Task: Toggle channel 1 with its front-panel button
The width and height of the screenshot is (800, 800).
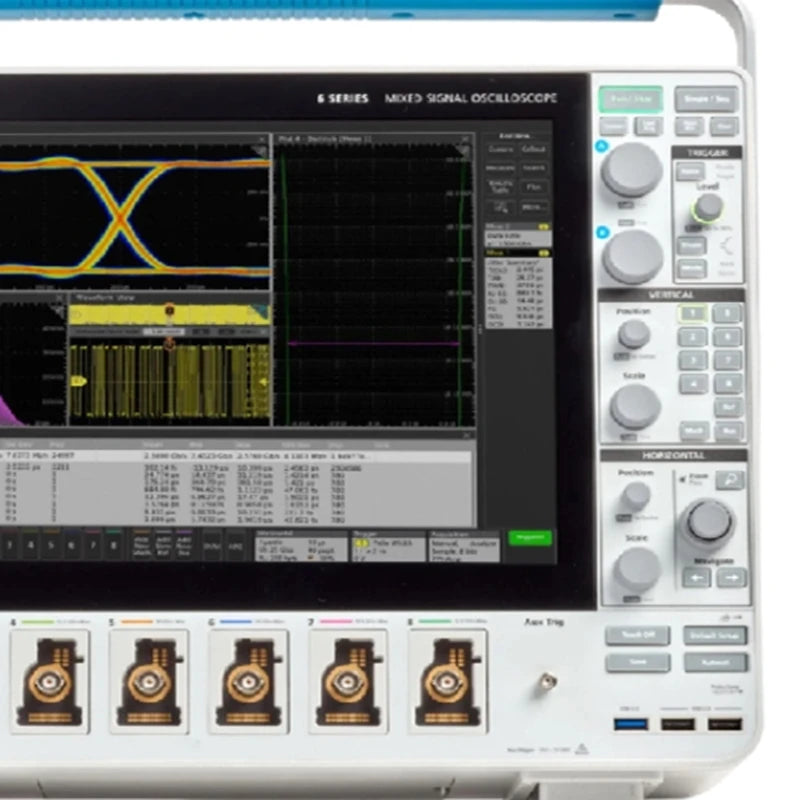Action: tap(693, 313)
